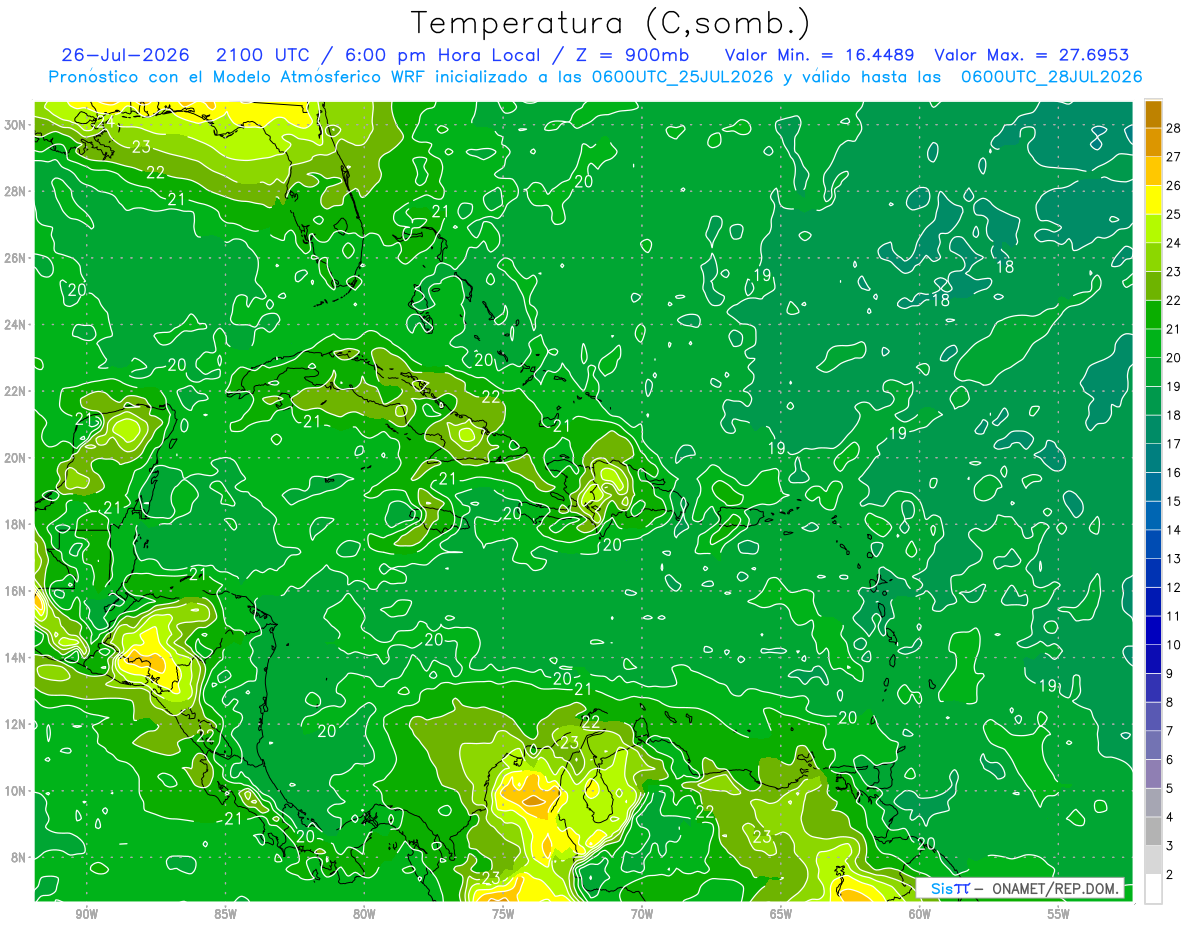Click the '7' label on the color scale
The width and height of the screenshot is (1200, 927).
pyautogui.click(x=1170, y=731)
